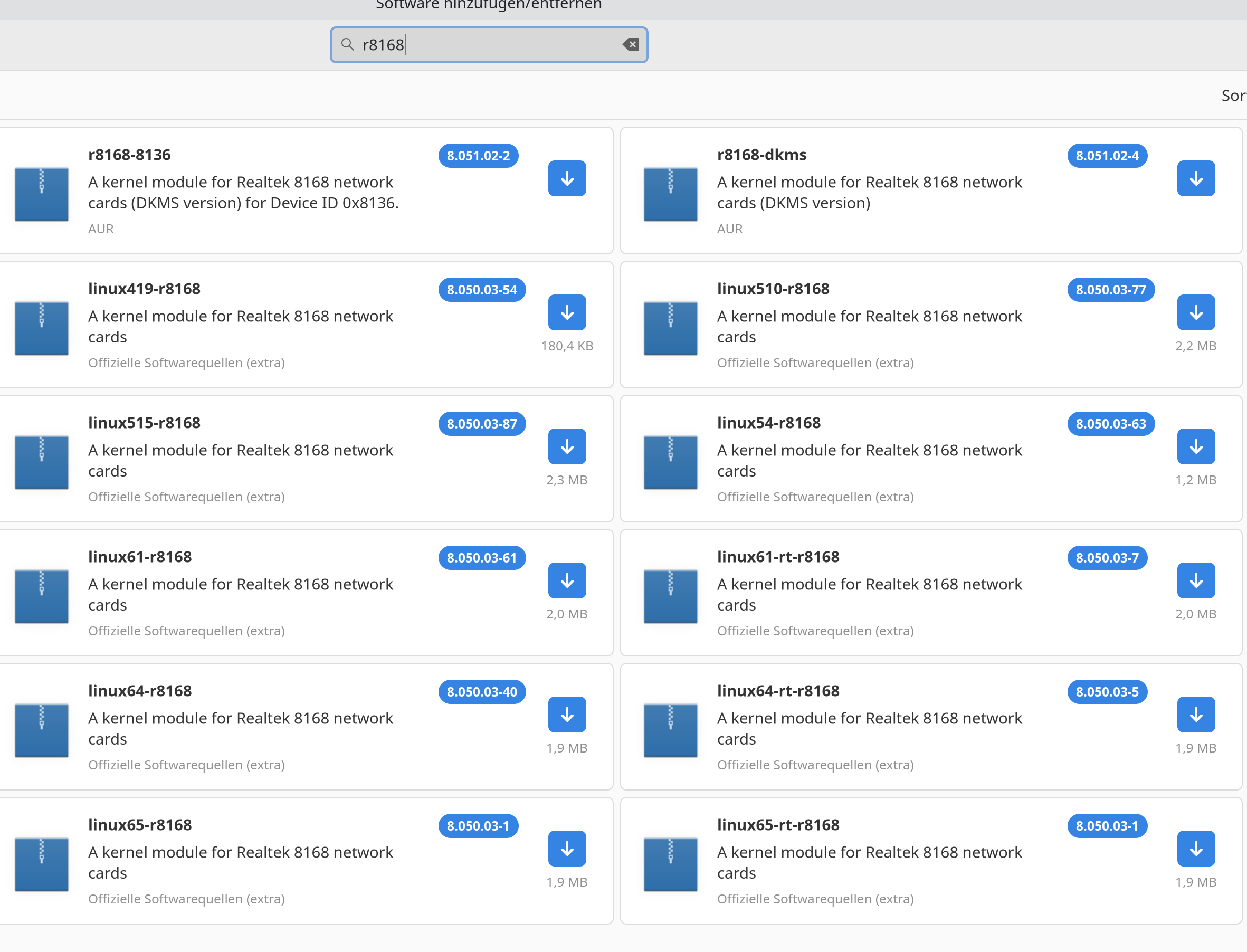Click the linux54-r8168 package archive icon
Viewport: 1247px width, 952px height.
[x=670, y=462]
